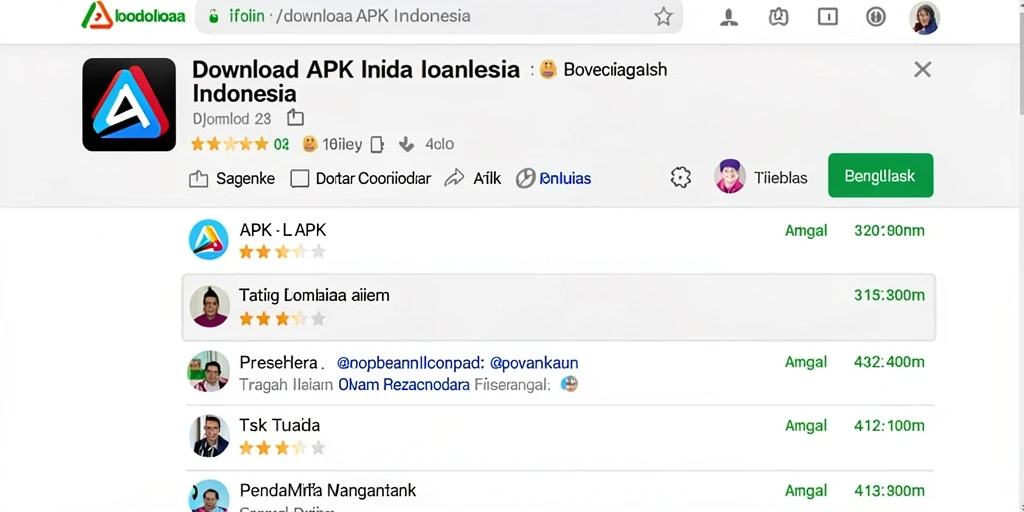Click the five-star rating of the app
Viewport: 1024px width, 512px height.
(x=229, y=144)
